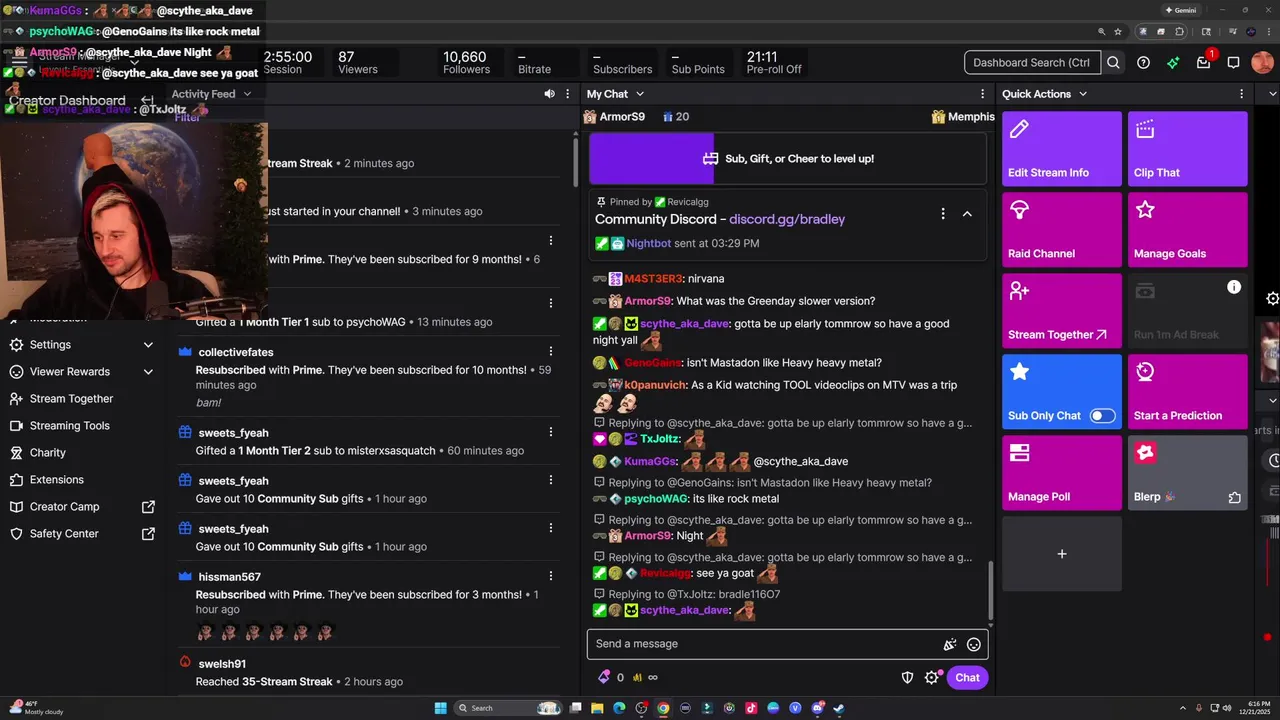Open the user avatar menu

pyautogui.click(x=1263, y=62)
